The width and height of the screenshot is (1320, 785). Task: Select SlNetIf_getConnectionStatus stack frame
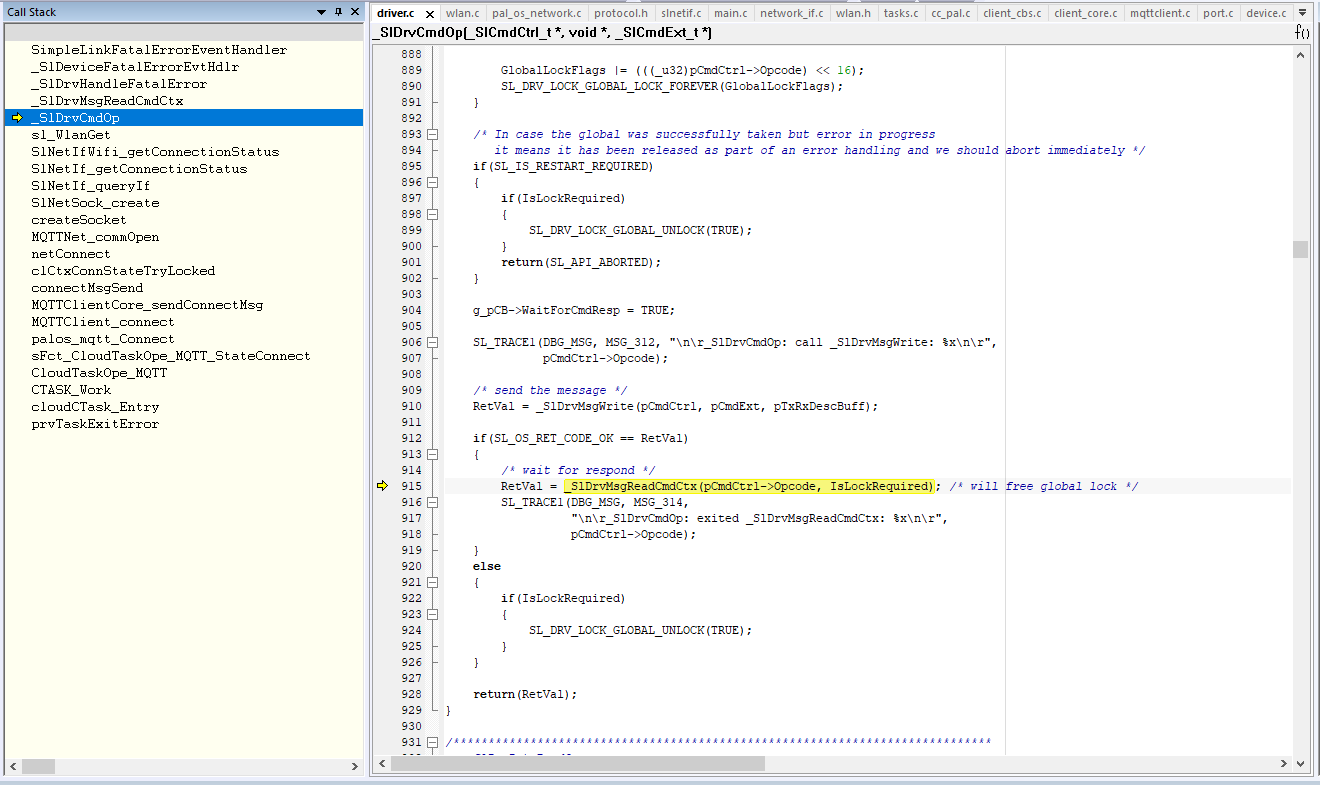139,169
